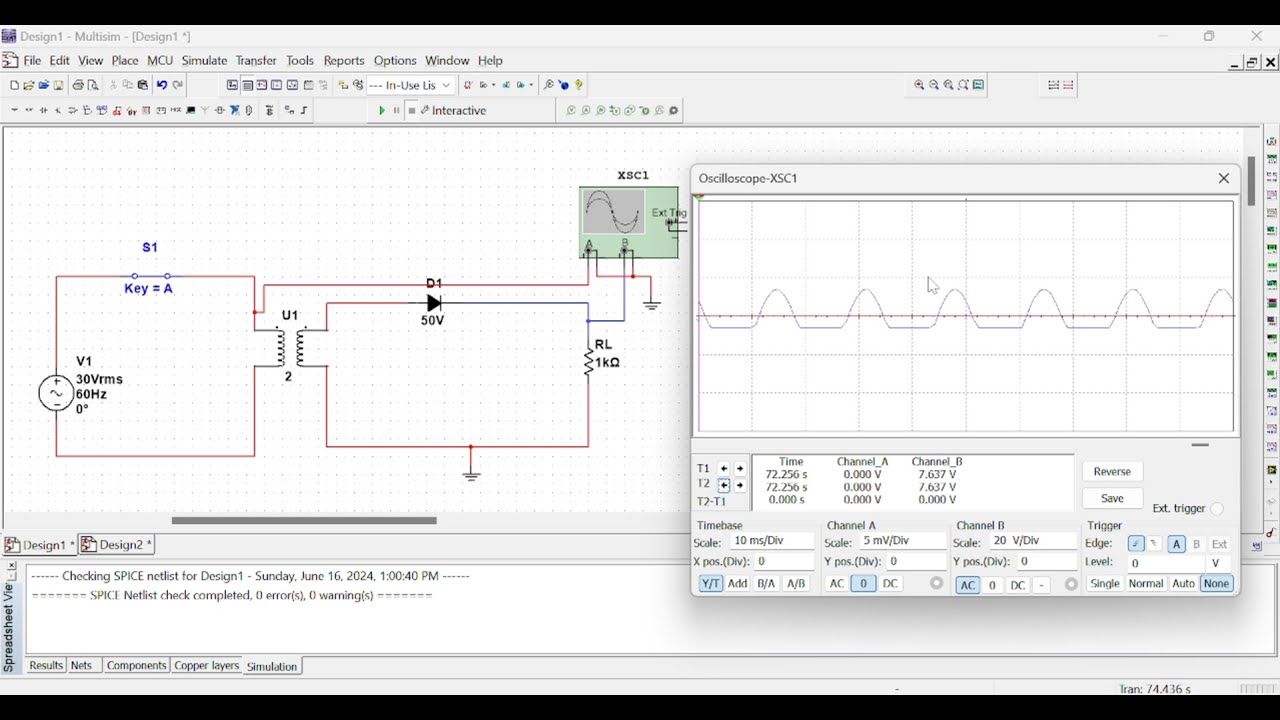The height and width of the screenshot is (720, 1280).
Task: Enable the Ext. trigger radio button
Action: tap(1217, 509)
